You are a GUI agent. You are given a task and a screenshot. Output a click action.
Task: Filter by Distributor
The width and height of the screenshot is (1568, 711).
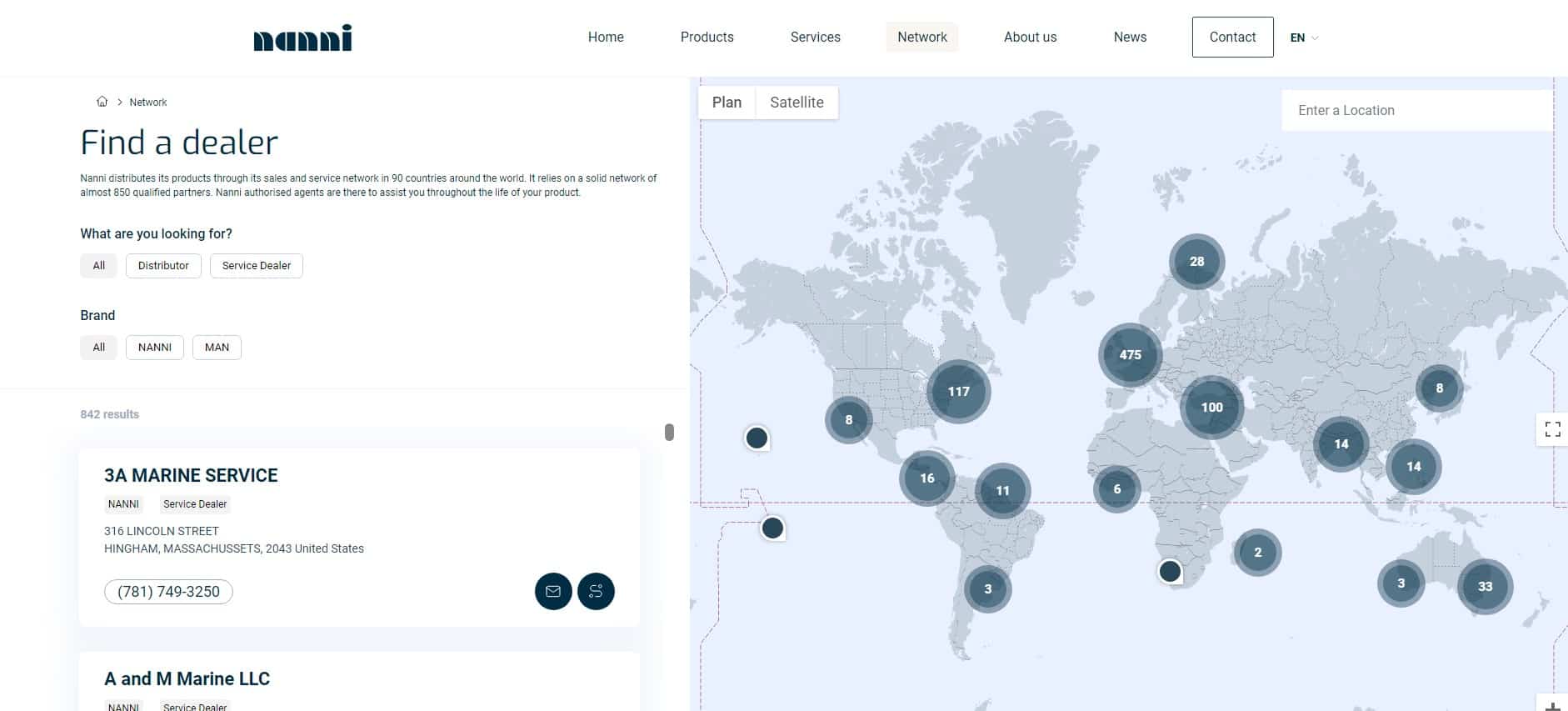coord(163,266)
